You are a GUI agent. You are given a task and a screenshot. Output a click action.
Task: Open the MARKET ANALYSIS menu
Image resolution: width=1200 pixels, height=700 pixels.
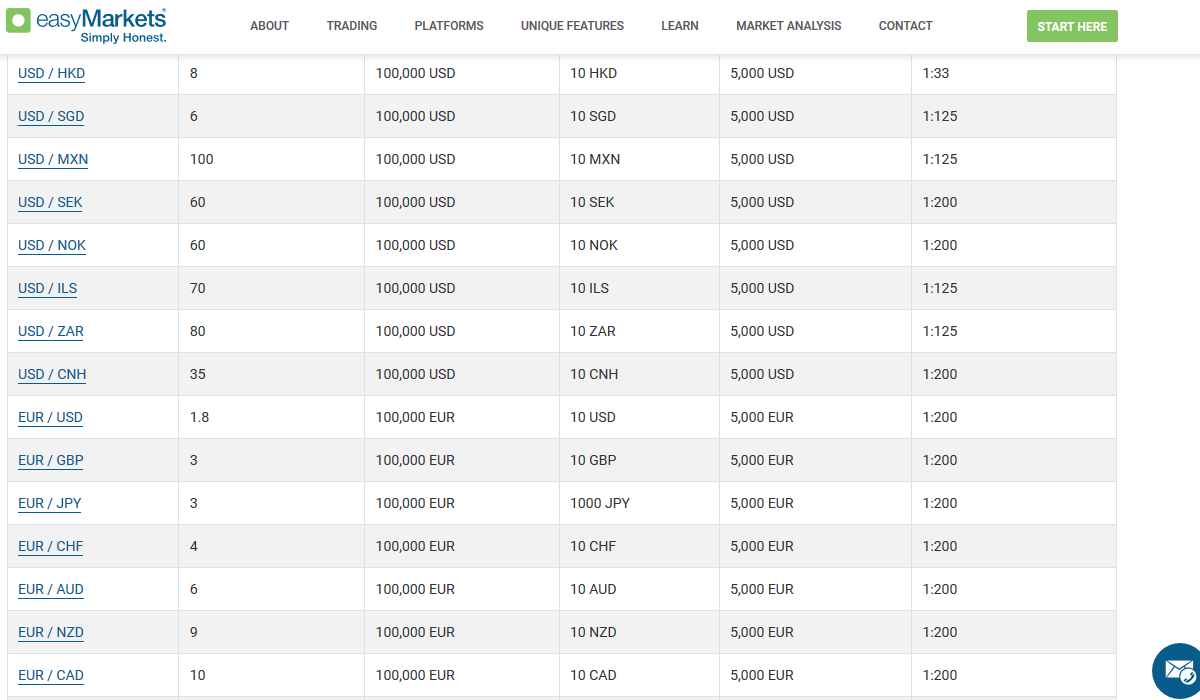pos(789,26)
